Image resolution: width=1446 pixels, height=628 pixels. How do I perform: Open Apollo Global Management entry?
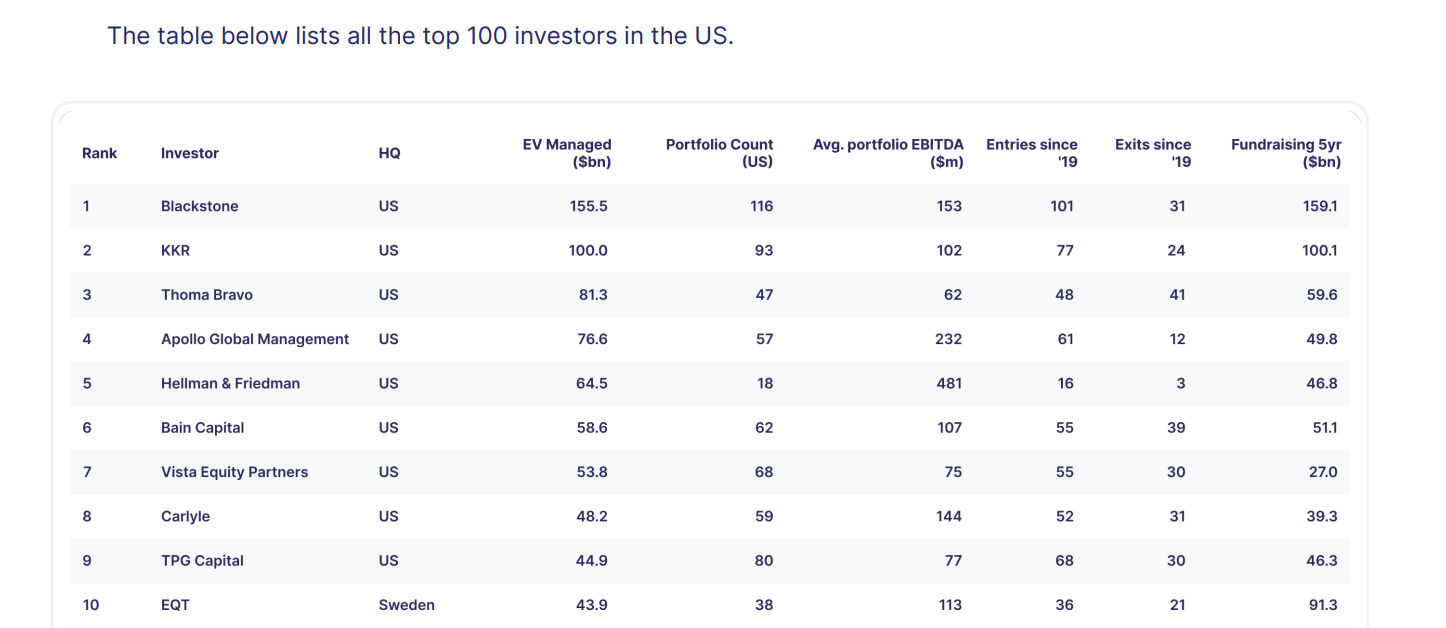tap(254, 339)
